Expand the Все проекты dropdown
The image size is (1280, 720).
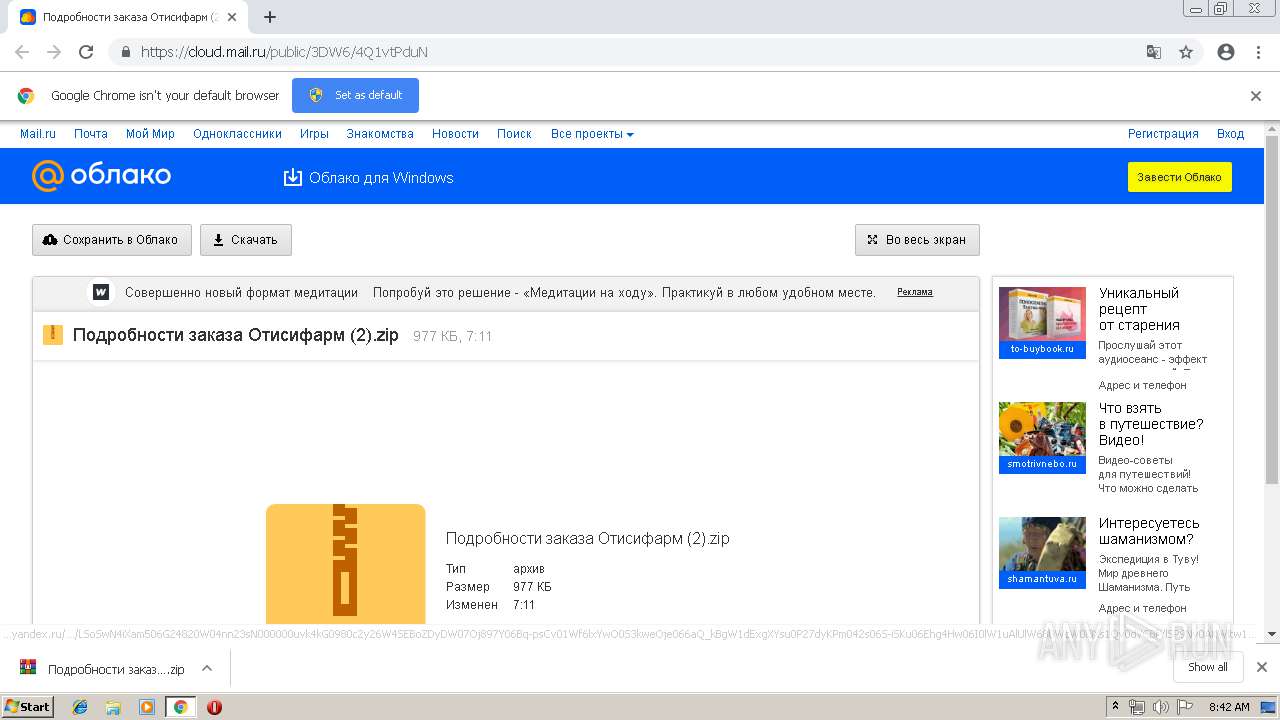click(x=592, y=134)
